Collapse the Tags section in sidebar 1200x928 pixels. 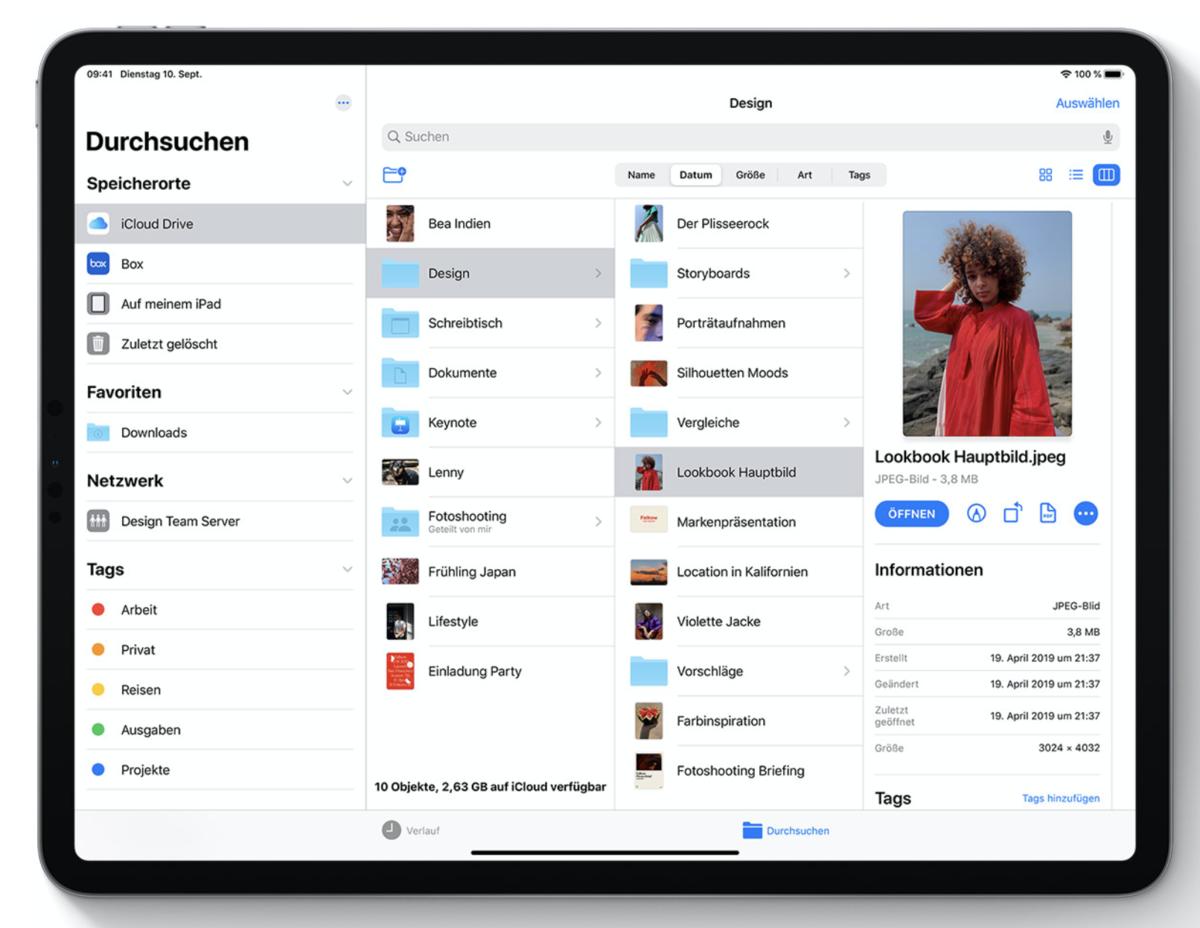(x=347, y=570)
